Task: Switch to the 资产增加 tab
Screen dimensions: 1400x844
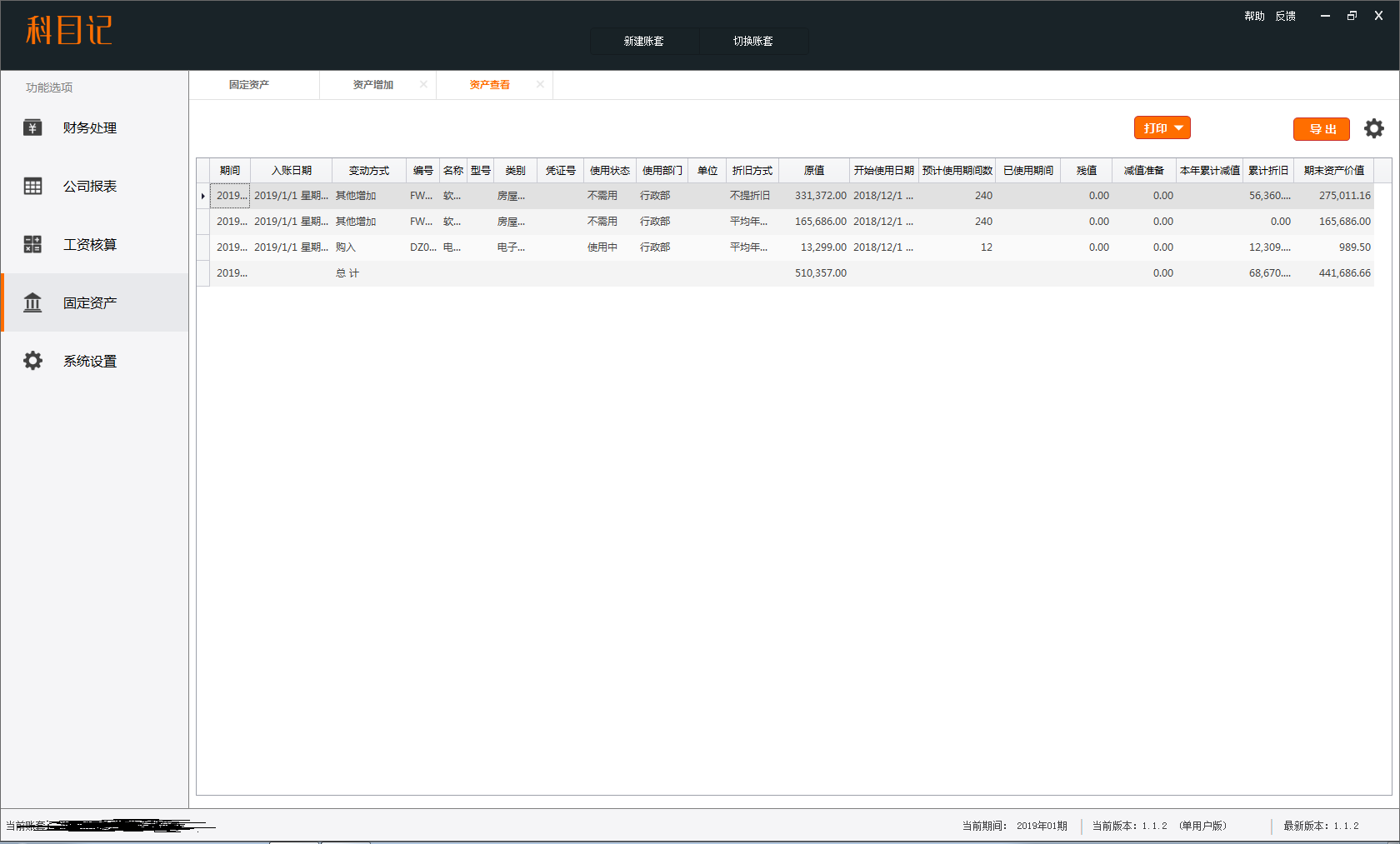Action: [x=372, y=85]
